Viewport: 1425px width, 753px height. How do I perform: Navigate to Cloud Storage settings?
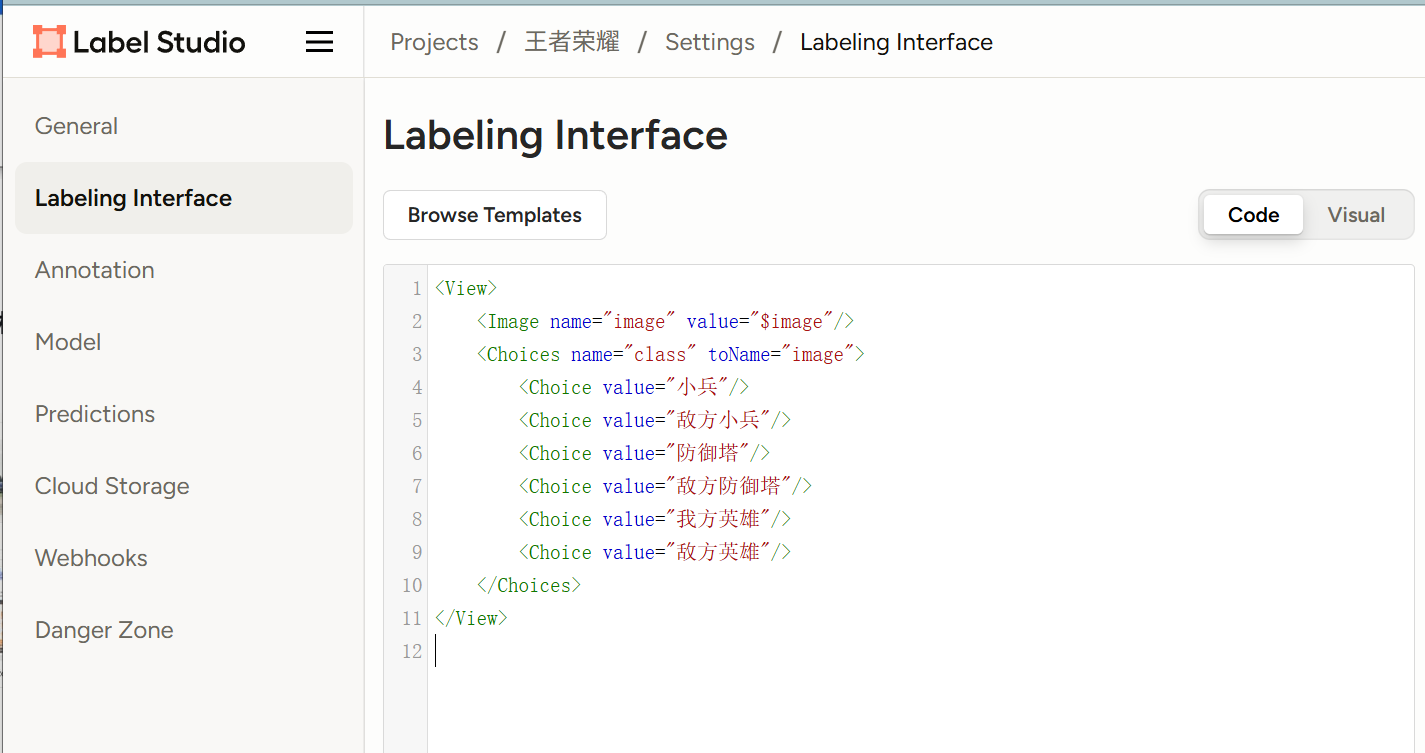click(112, 486)
